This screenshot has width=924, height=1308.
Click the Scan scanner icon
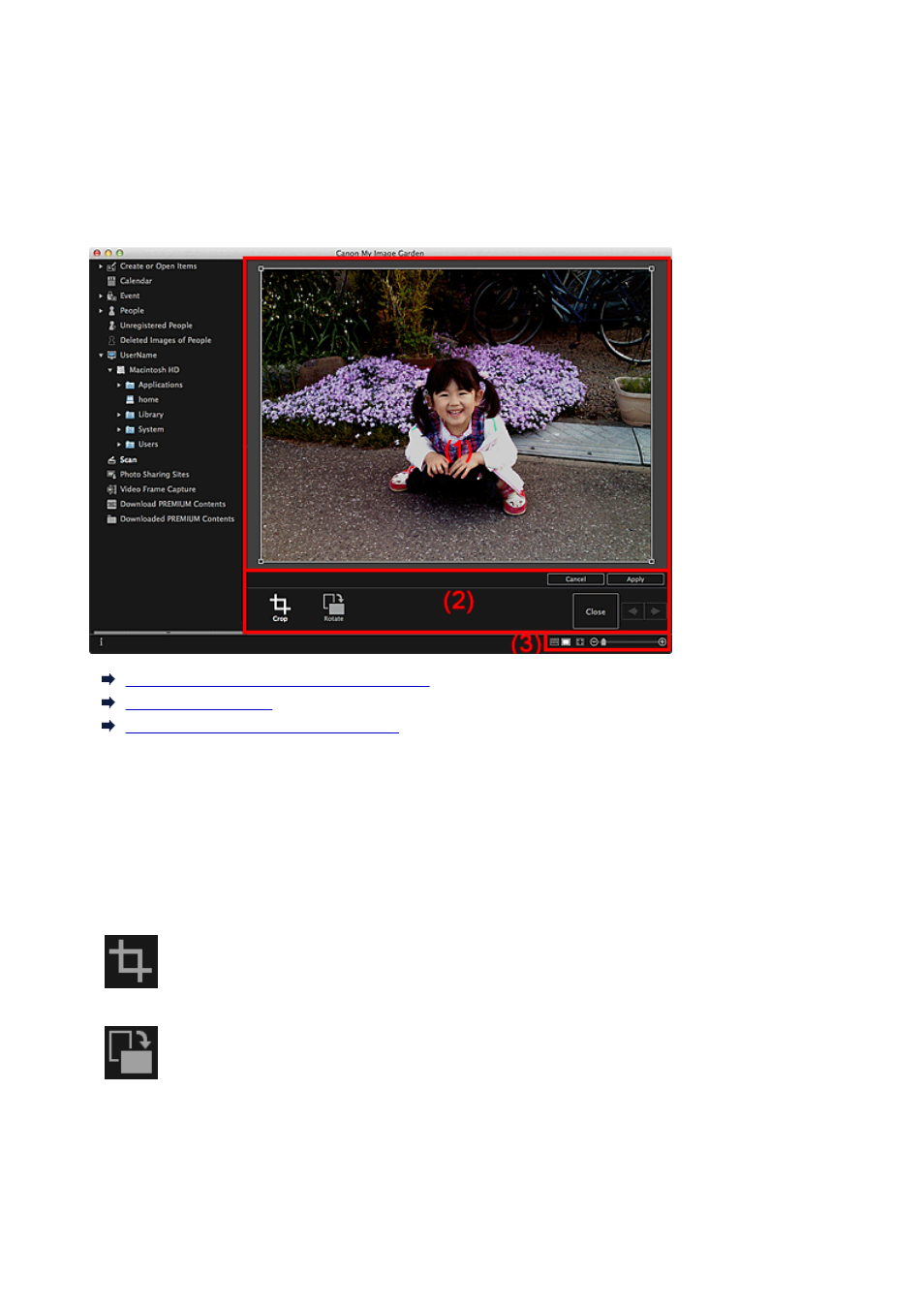pos(111,460)
